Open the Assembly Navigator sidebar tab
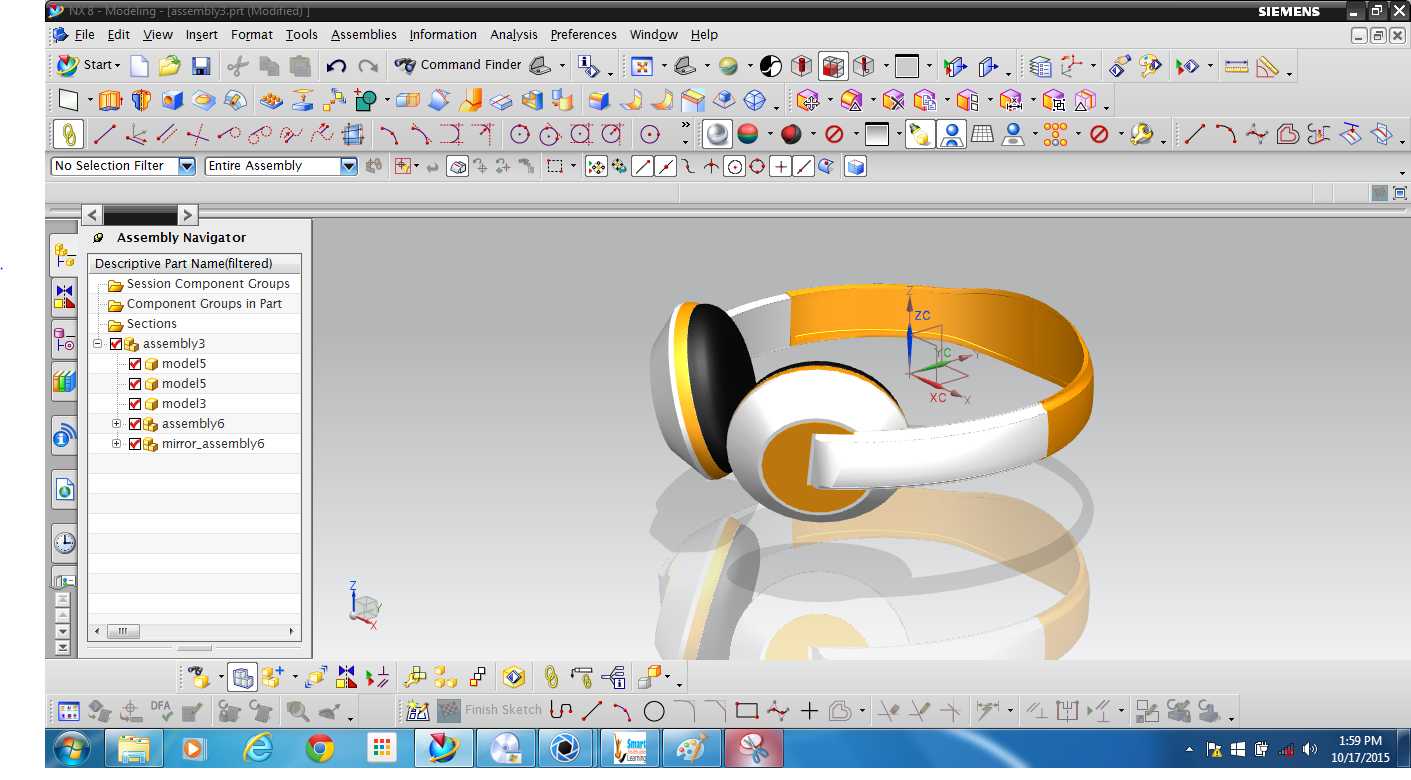 coord(64,255)
